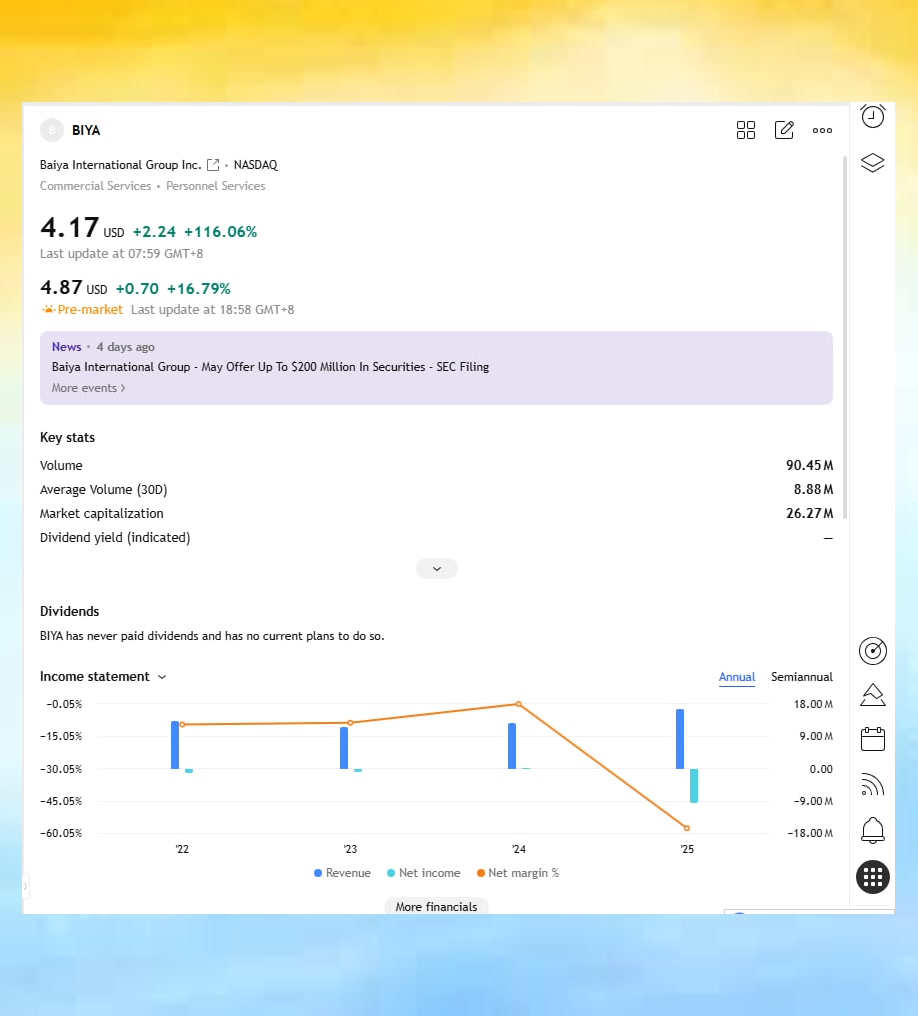Open the Calendar icon in right sidebar
The height and width of the screenshot is (1016, 918).
[873, 739]
